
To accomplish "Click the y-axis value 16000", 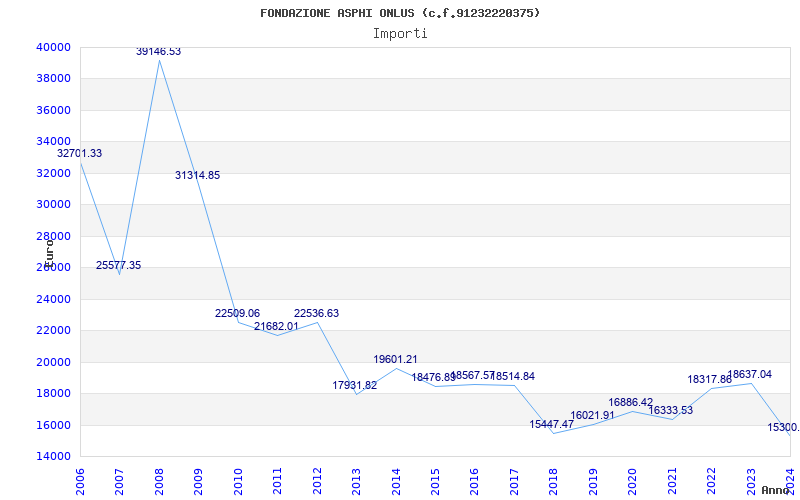I will click(x=53, y=425).
